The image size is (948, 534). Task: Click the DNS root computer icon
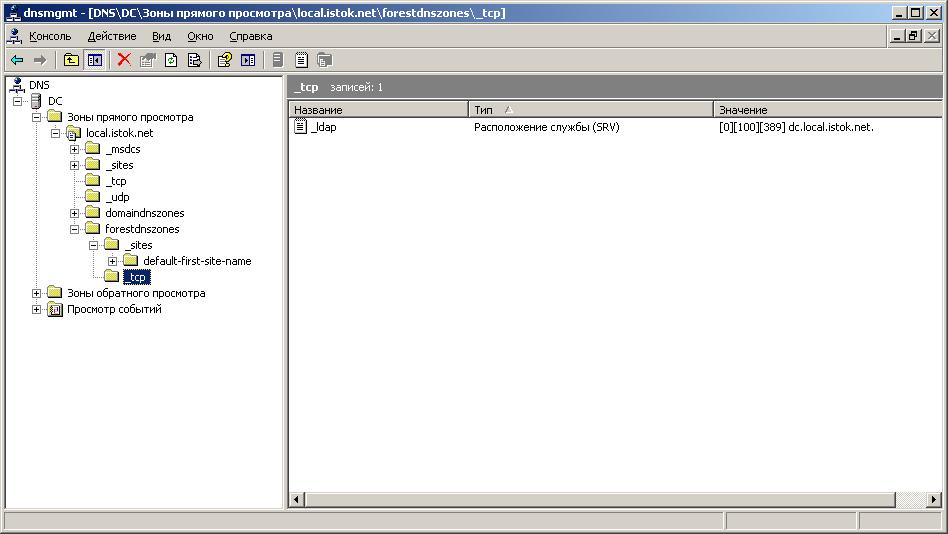point(17,85)
